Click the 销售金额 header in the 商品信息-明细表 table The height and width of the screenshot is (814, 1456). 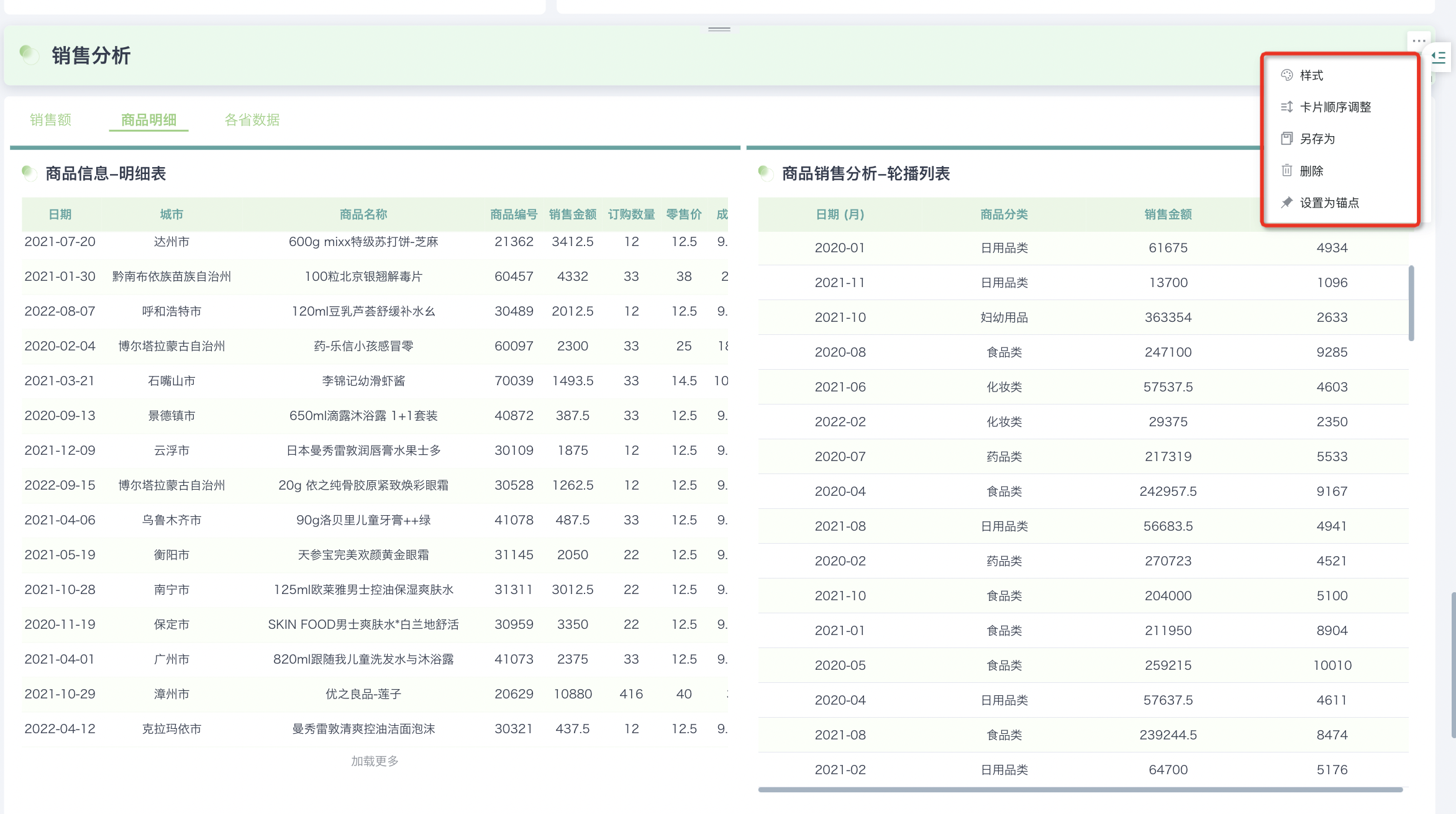(x=572, y=214)
